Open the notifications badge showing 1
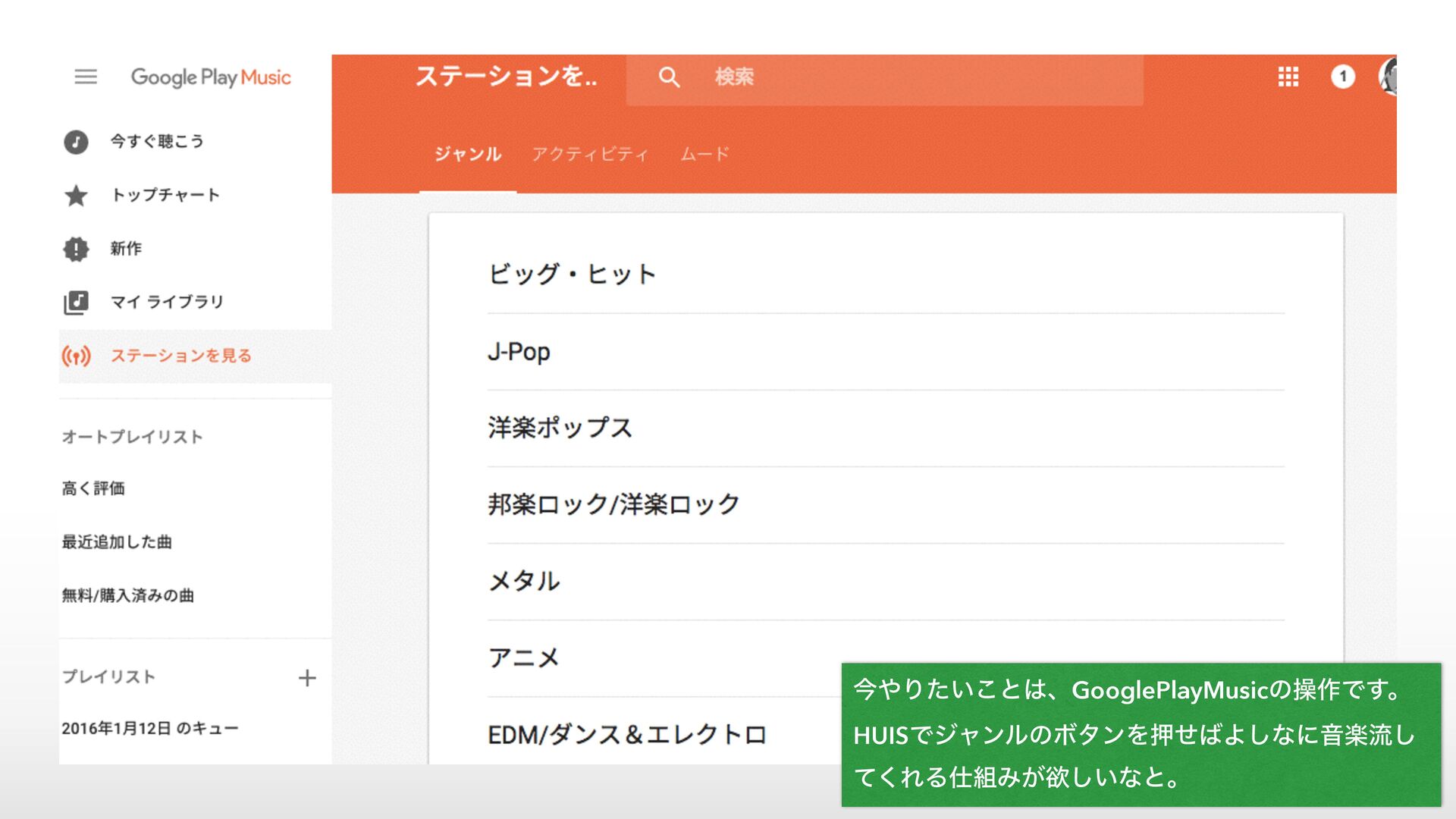 coord(1342,77)
